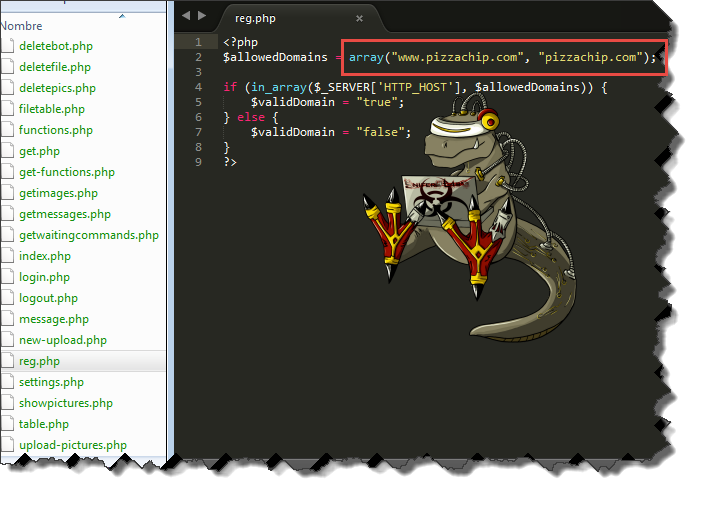Click file icon next to index.php
The height and width of the screenshot is (508, 709).
click(7, 256)
